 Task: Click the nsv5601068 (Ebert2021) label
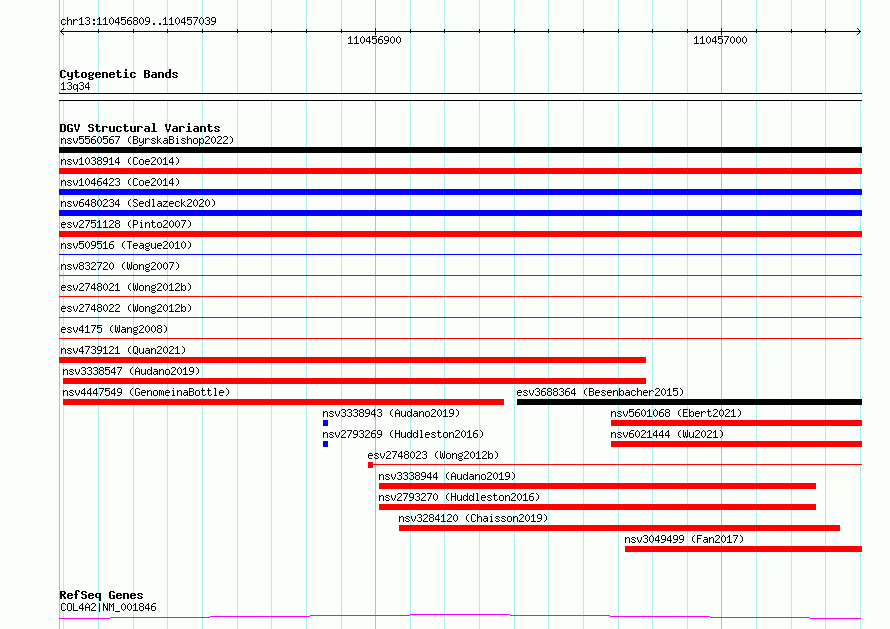(676, 413)
